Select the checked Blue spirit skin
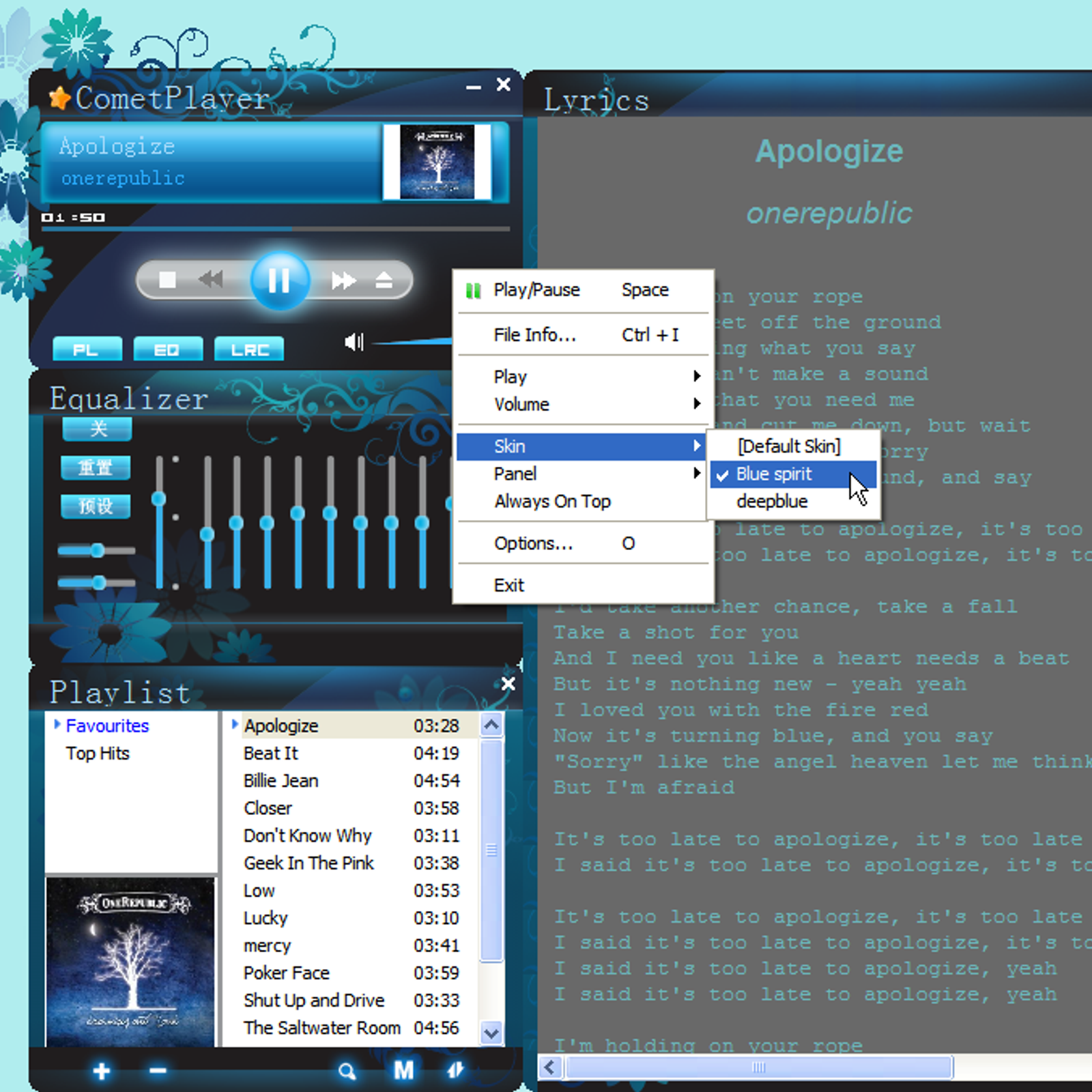This screenshot has width=1092, height=1092. click(793, 474)
